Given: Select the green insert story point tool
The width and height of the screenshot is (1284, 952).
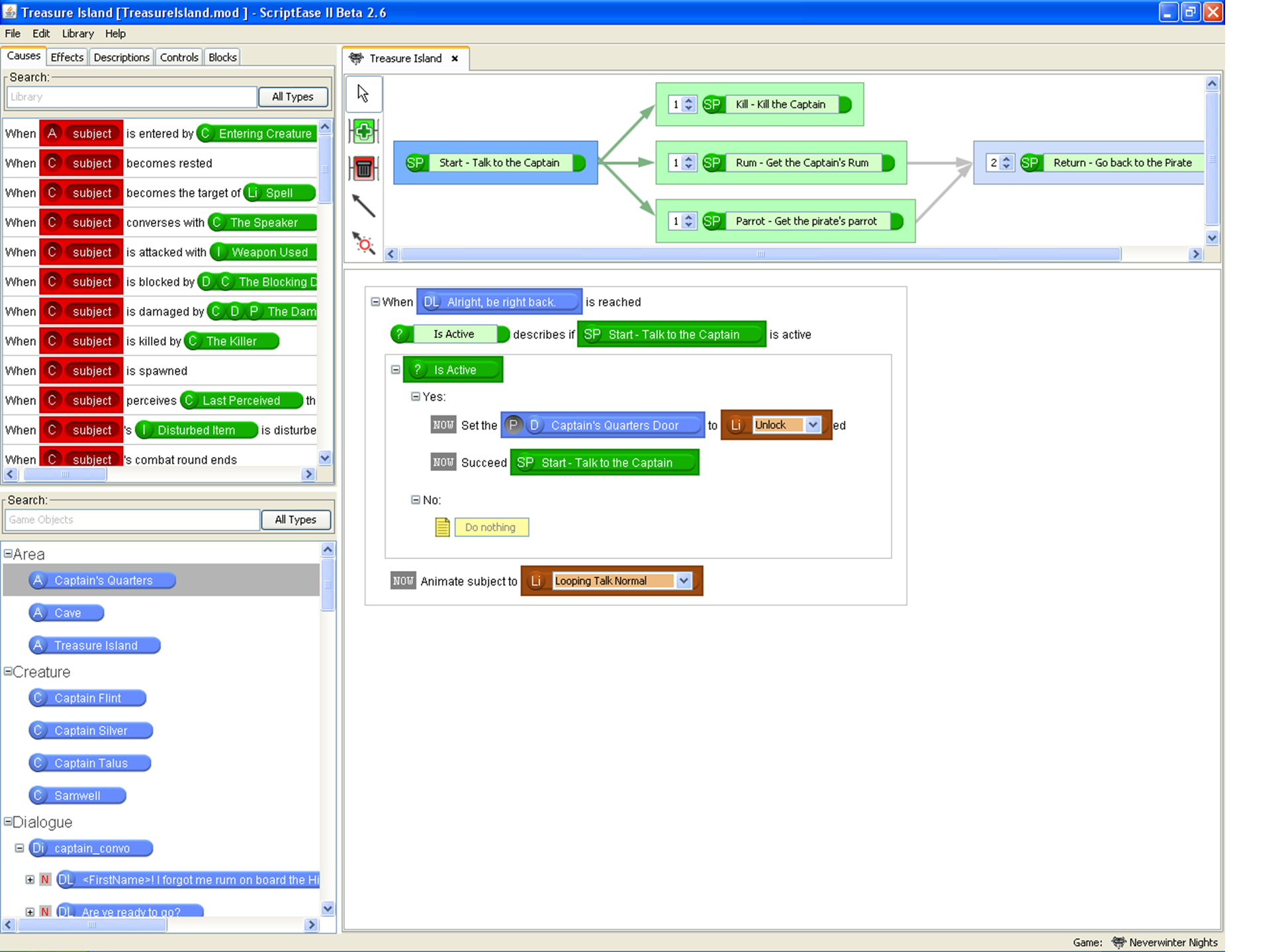Looking at the screenshot, I should [x=363, y=131].
